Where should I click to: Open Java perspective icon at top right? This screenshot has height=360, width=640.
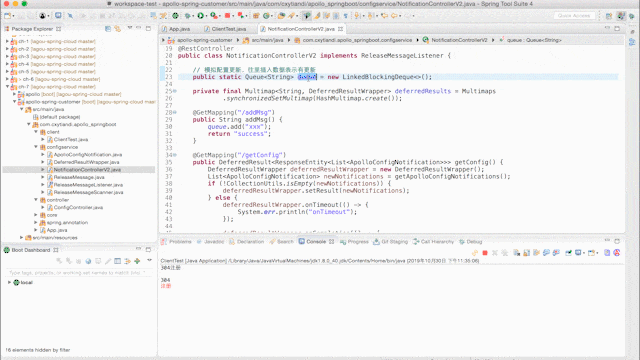[621, 16]
